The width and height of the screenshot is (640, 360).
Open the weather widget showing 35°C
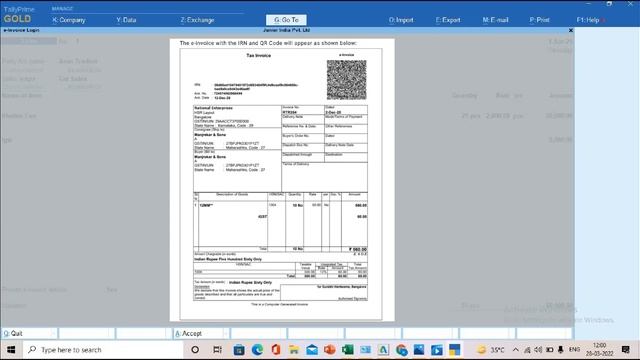[491, 350]
